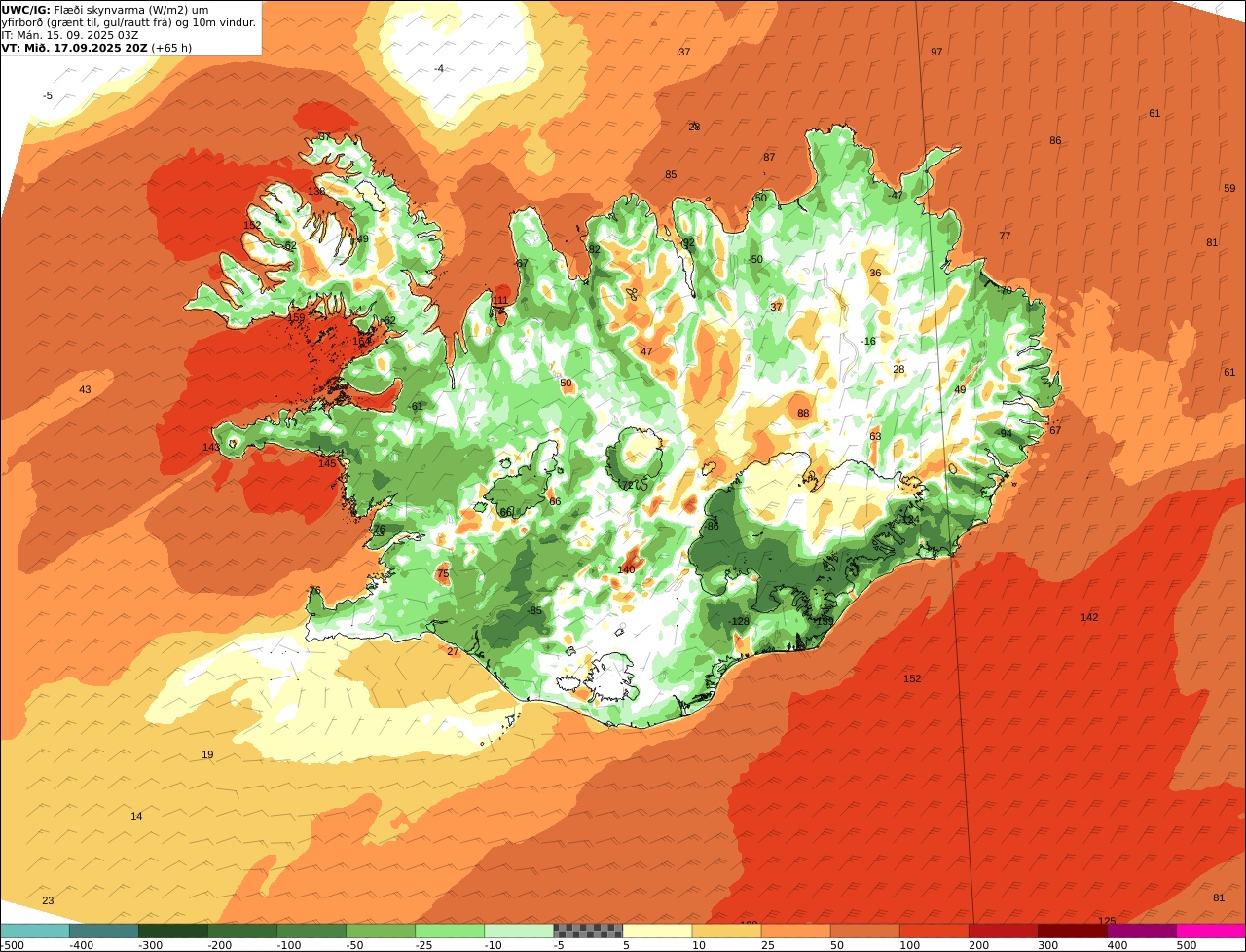Select the magenta above-500 legend swatch
This screenshot has width=1246, height=952.
(1211, 931)
